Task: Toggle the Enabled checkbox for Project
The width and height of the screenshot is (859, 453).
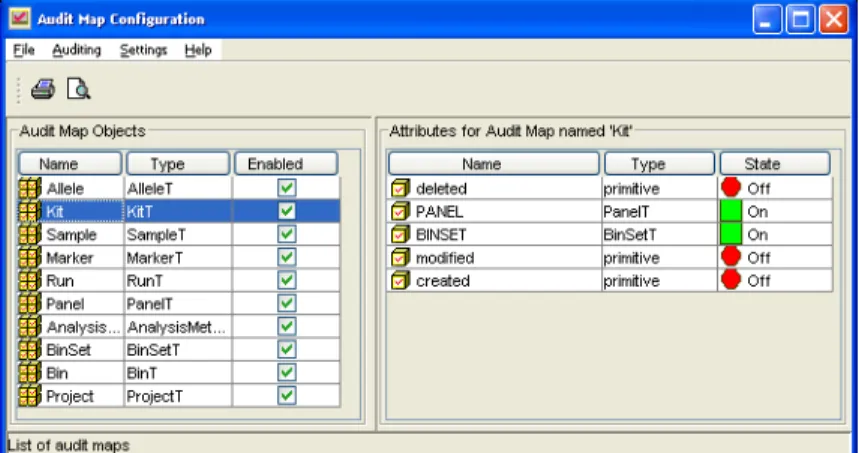Action: (287, 395)
